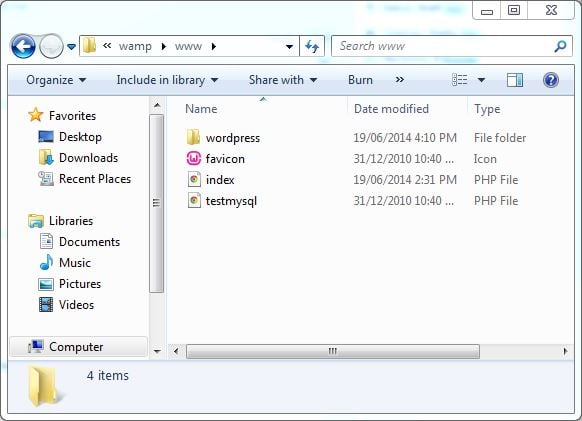Viewport: 582px width, 421px height.
Task: Open Desktop from Favorites
Action: click(x=80, y=137)
